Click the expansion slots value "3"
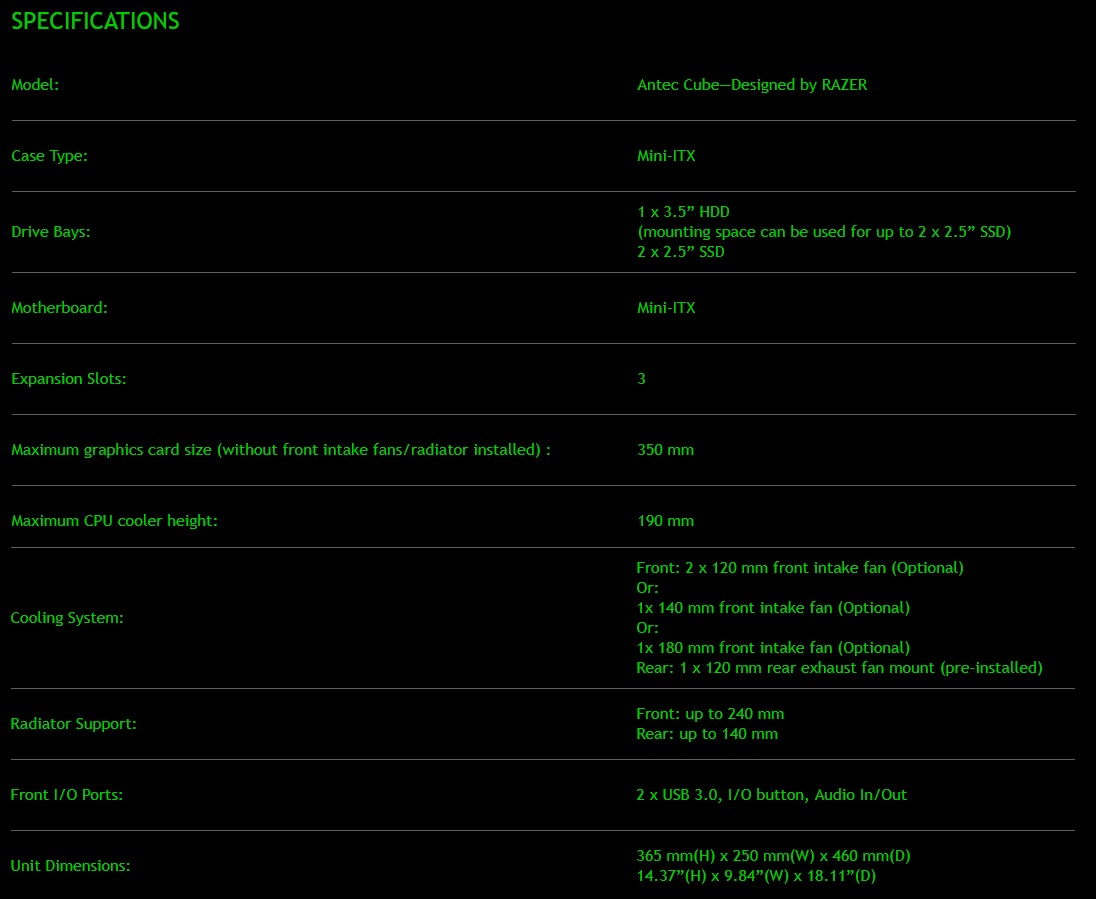The height and width of the screenshot is (899, 1096). pyautogui.click(x=642, y=379)
